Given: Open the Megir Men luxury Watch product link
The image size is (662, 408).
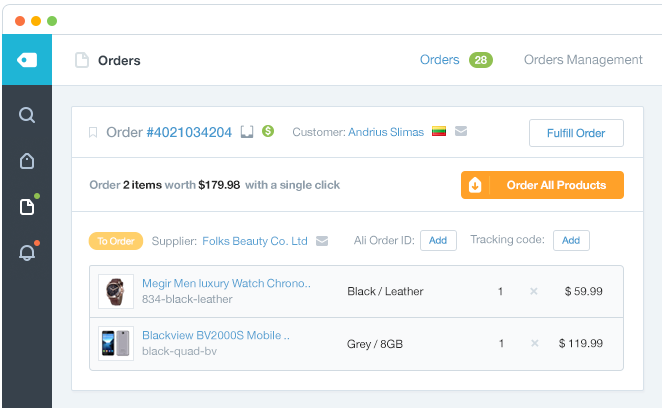Looking at the screenshot, I should (x=226, y=283).
